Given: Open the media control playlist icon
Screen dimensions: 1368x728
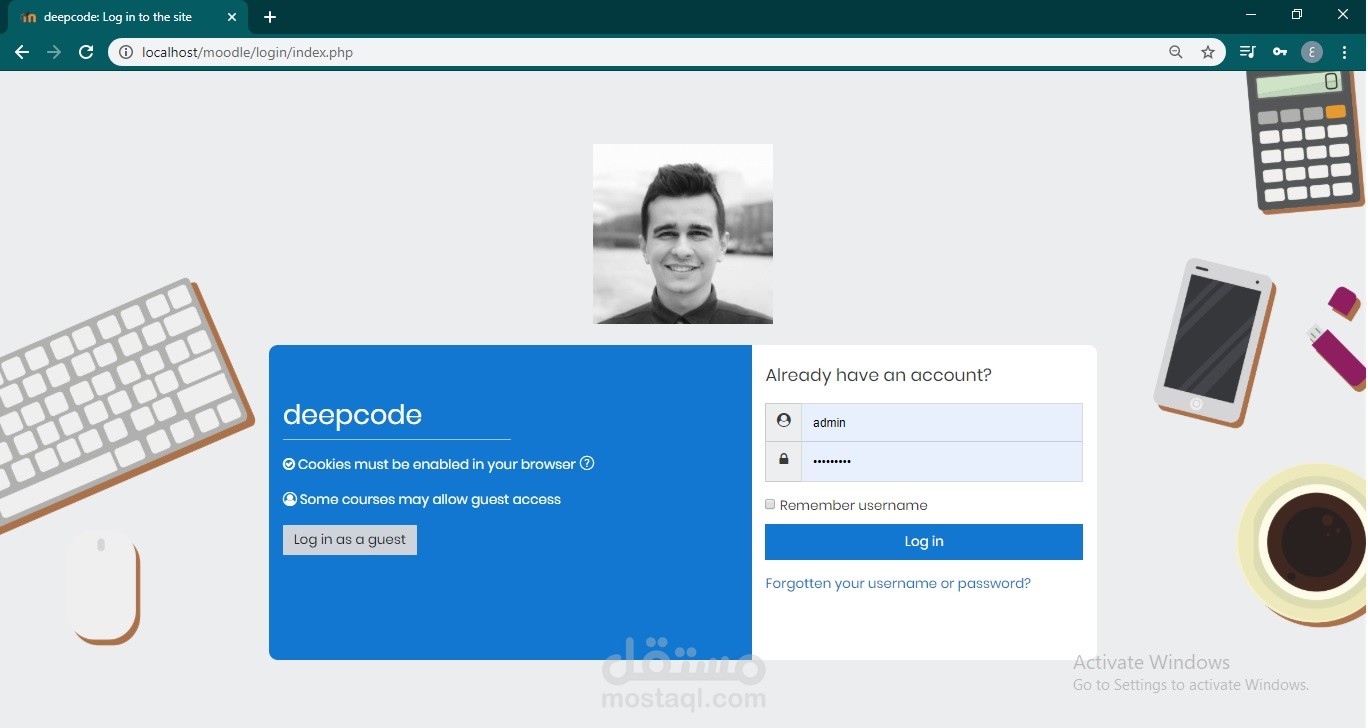Looking at the screenshot, I should click(x=1247, y=52).
